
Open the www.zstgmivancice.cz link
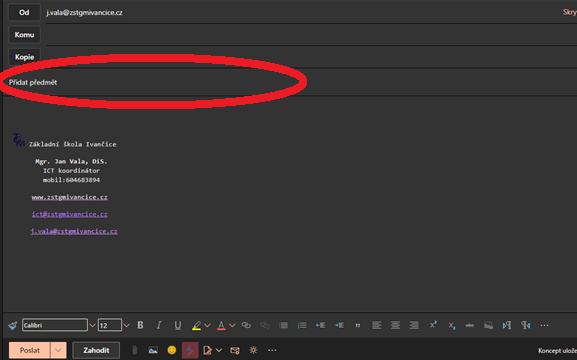pyautogui.click(x=70, y=197)
